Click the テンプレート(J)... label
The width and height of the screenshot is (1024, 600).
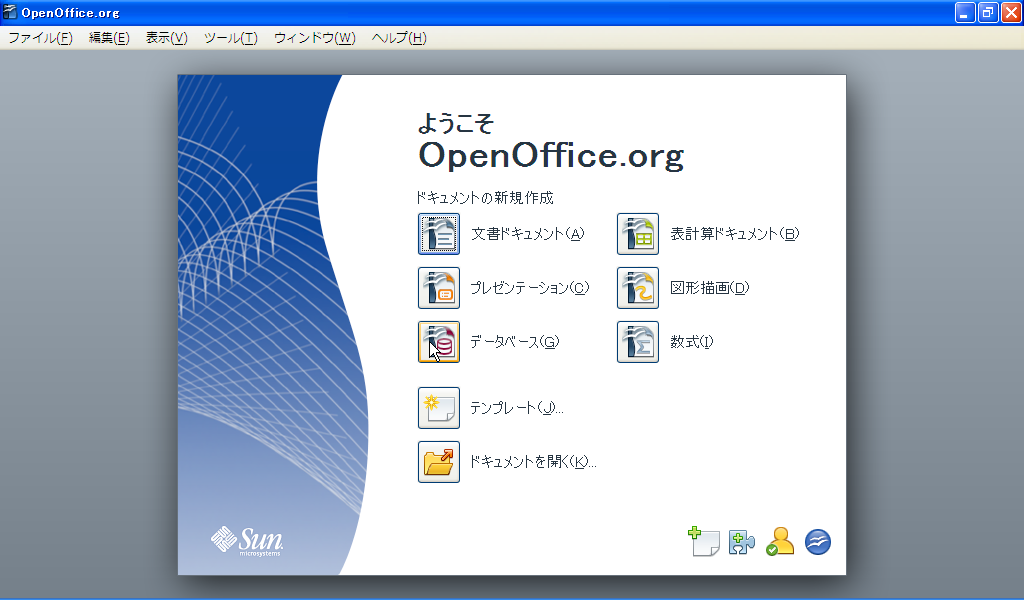click(517, 408)
